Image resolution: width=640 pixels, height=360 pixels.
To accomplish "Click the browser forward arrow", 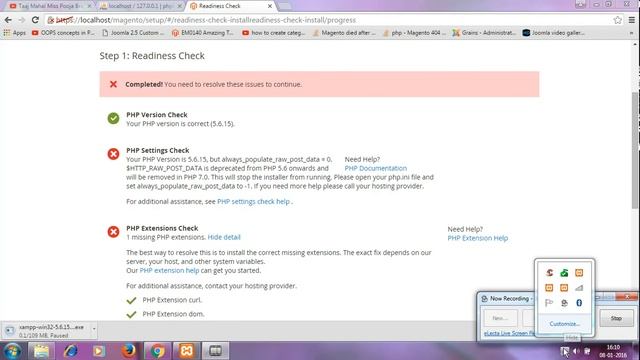I will click(22, 20).
